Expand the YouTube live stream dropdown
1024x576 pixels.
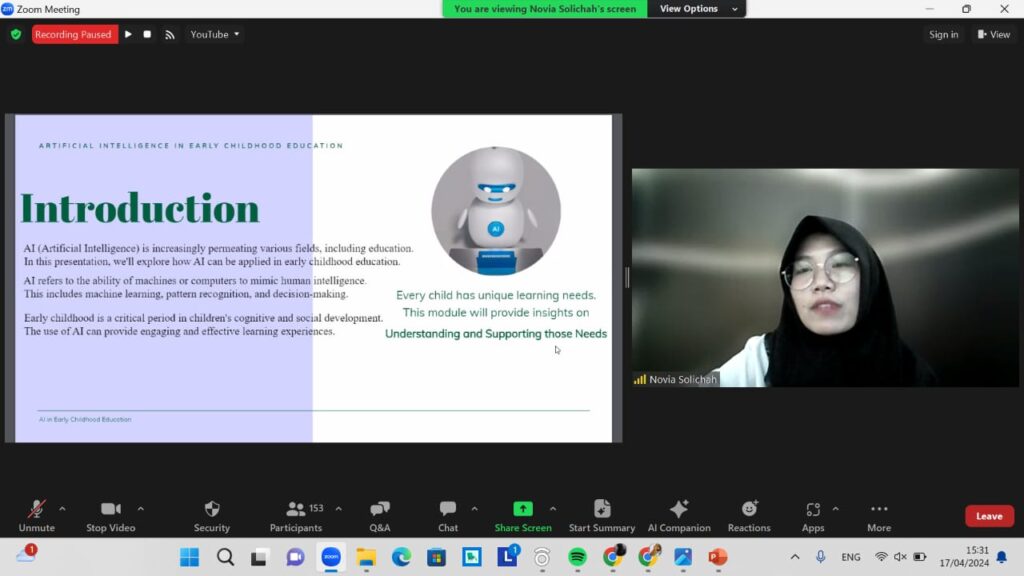215,34
